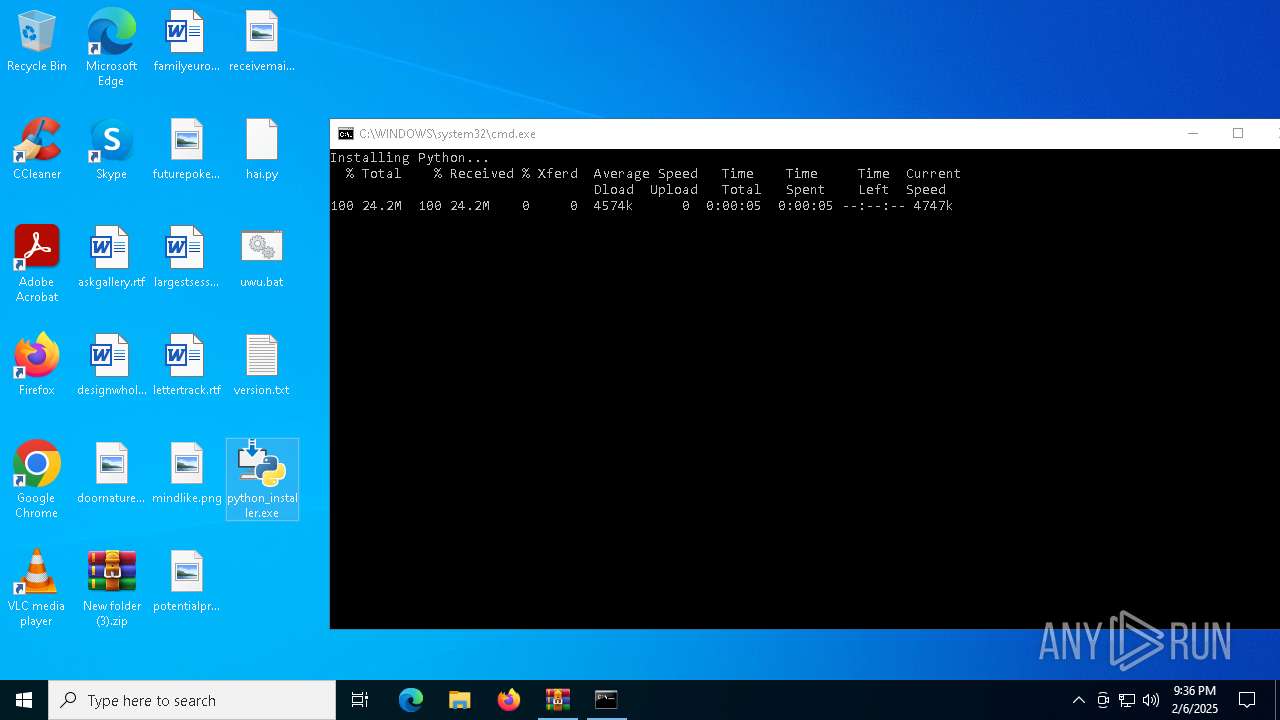This screenshot has height=720, width=1280.
Task: Open the network status tray icon
Action: point(1127,700)
